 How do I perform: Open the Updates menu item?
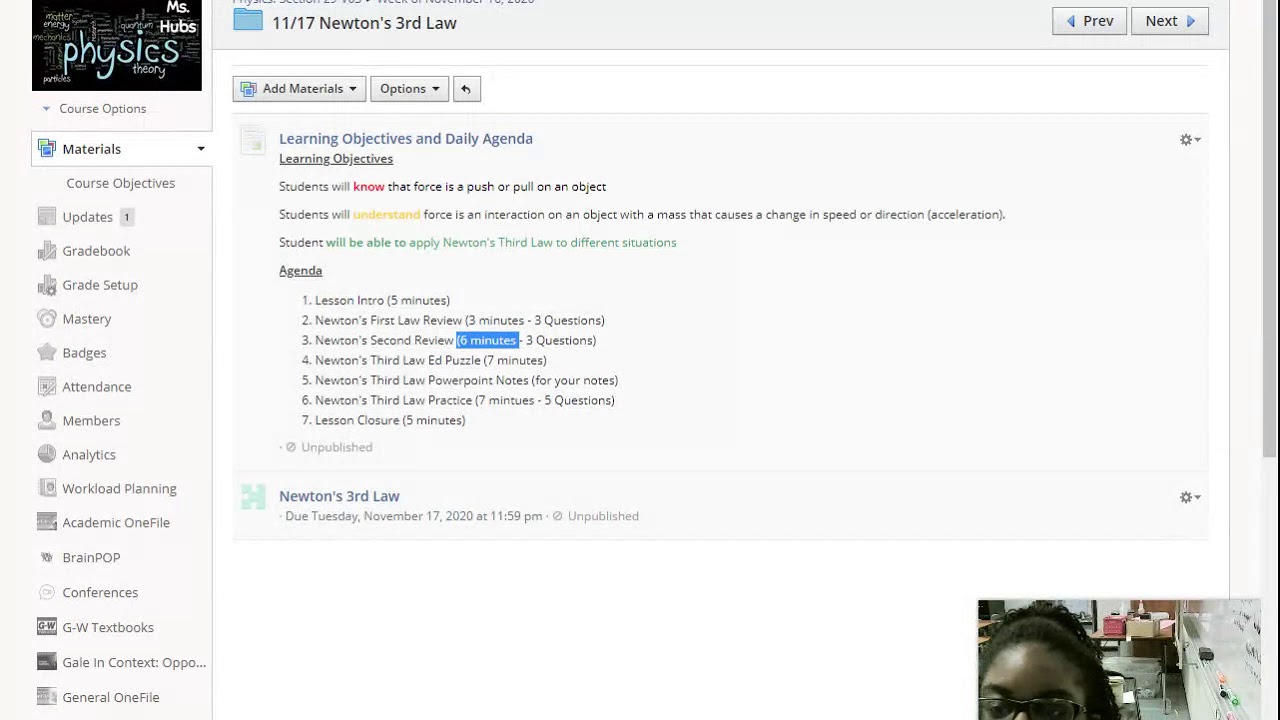point(87,217)
